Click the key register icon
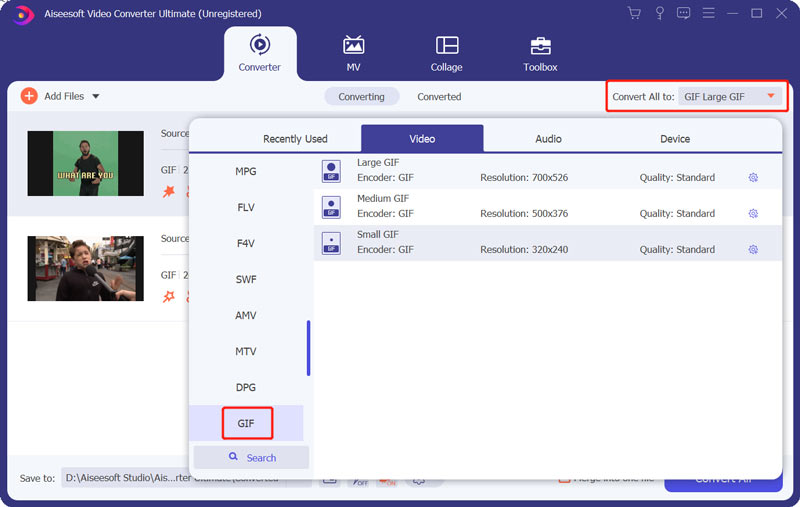This screenshot has height=507, width=800. coord(659,13)
